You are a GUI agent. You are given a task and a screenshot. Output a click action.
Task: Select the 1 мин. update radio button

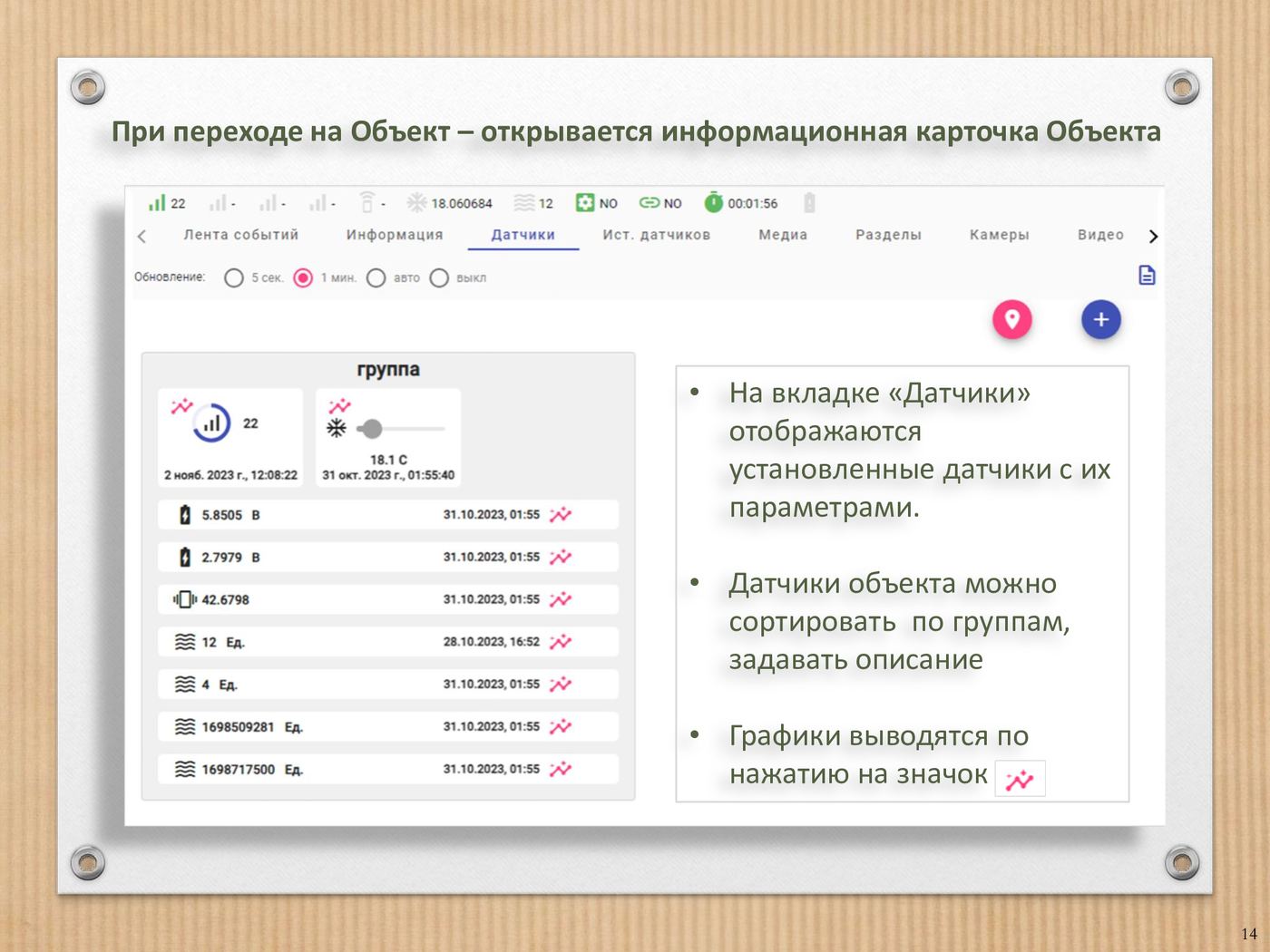click(x=303, y=277)
